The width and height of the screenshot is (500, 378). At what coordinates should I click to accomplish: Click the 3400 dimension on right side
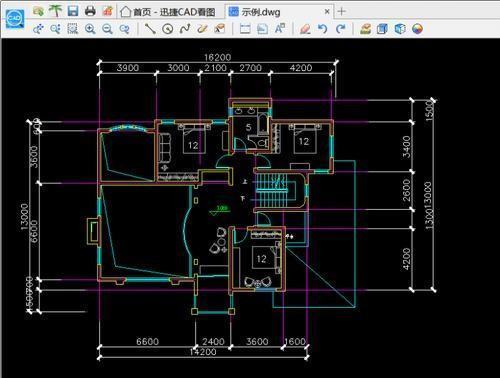(x=407, y=147)
